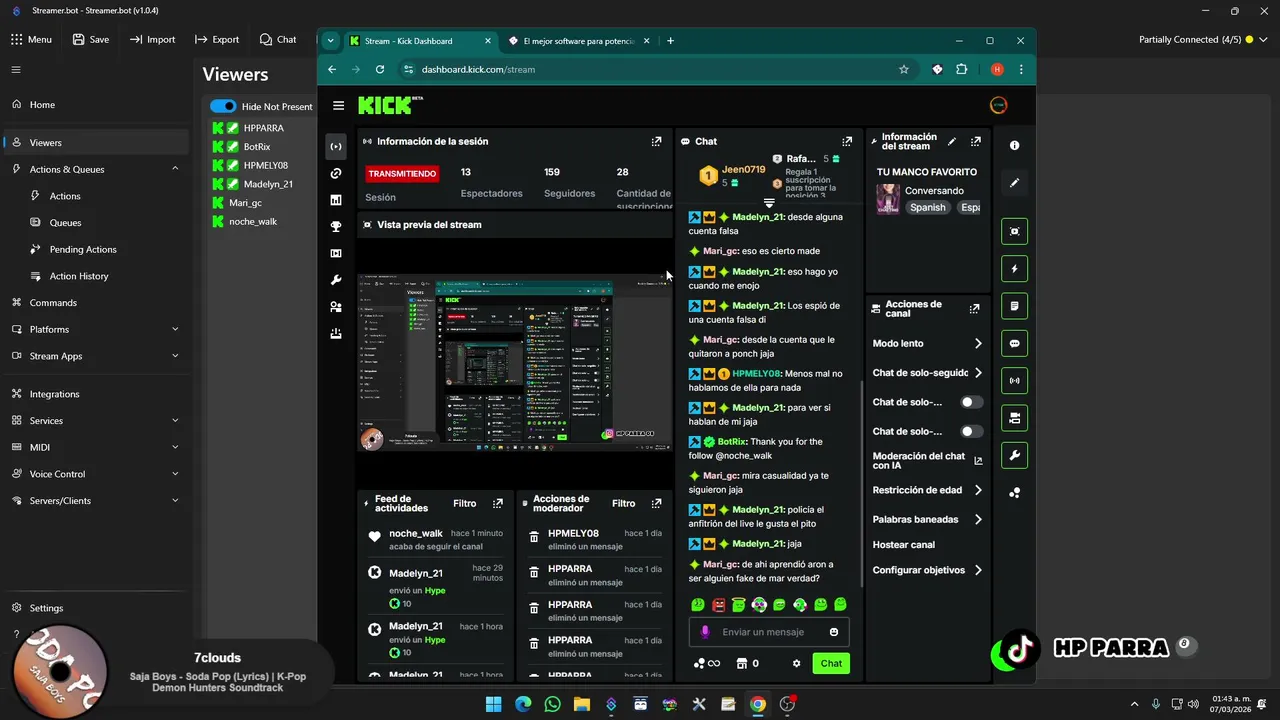Open Configurar objetivos options

point(927,570)
